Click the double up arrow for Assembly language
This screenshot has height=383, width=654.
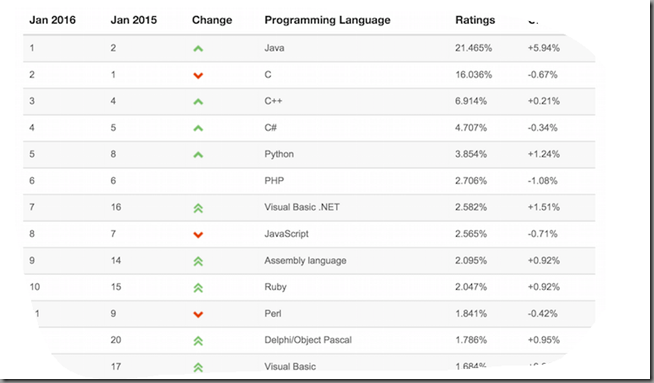pyautogui.click(x=198, y=261)
